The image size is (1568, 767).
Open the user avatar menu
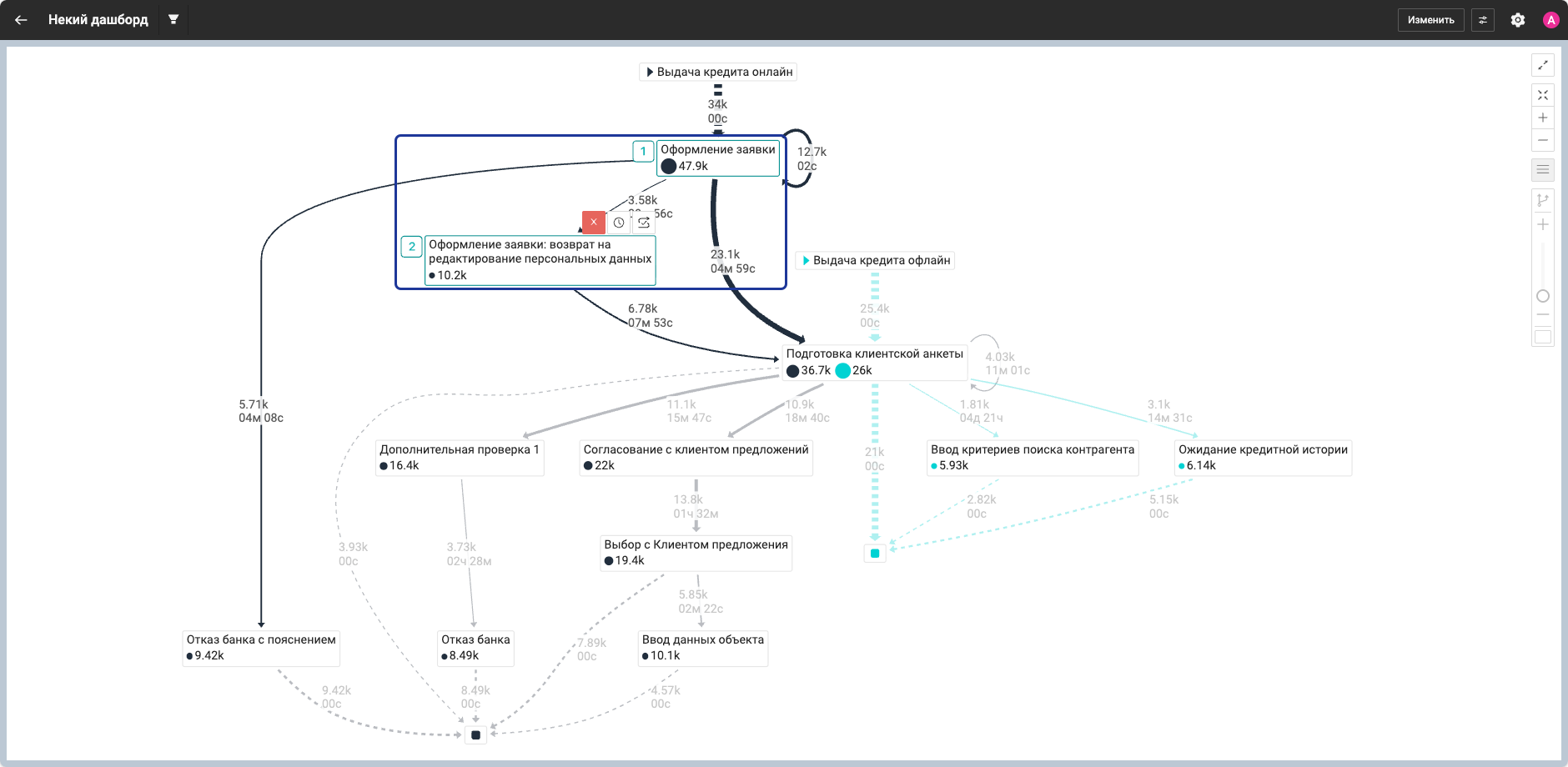click(1550, 20)
